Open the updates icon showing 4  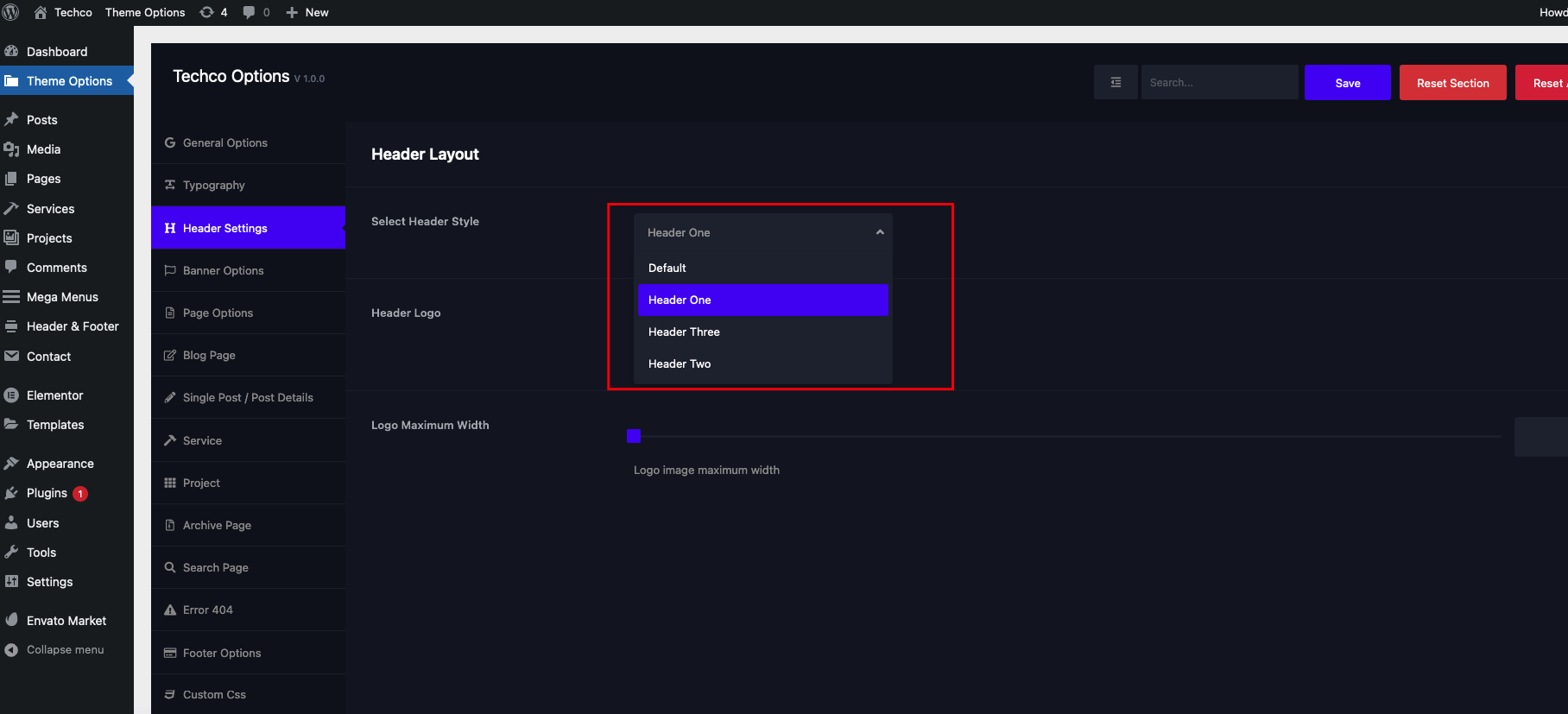click(207, 12)
